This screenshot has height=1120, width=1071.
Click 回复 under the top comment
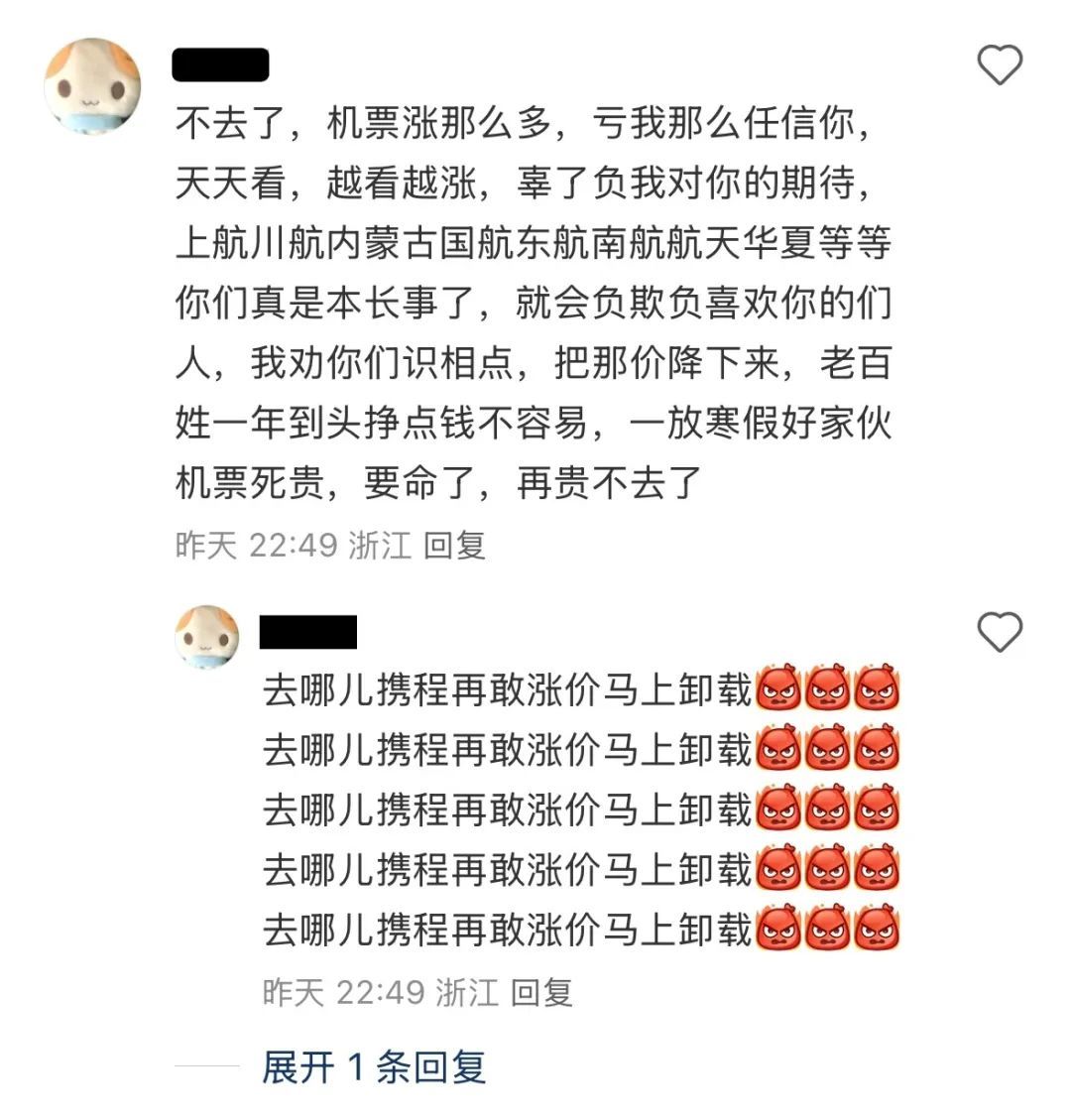(x=455, y=546)
